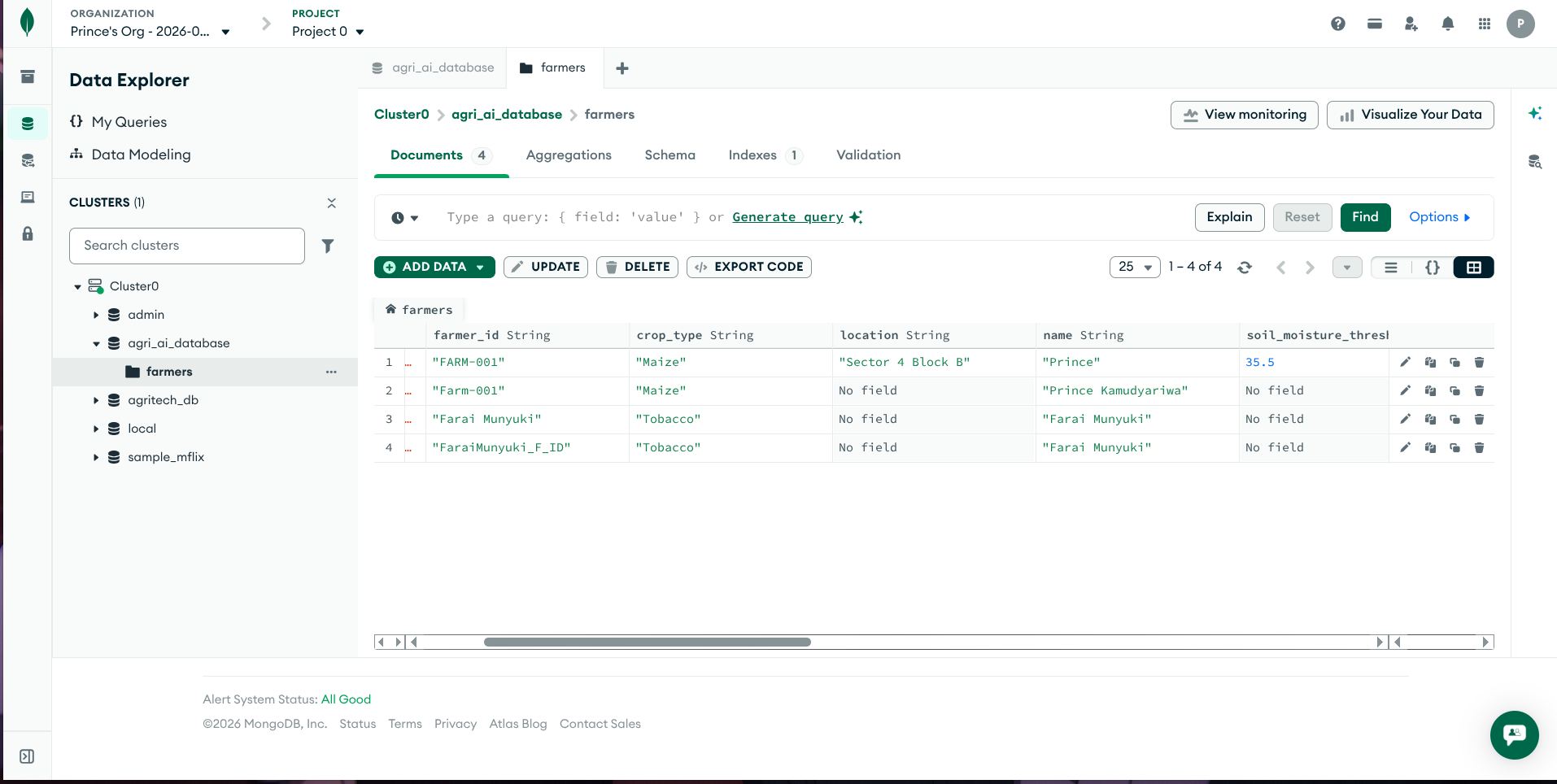
Task: Open the notifications bell icon
Action: coord(1448,24)
